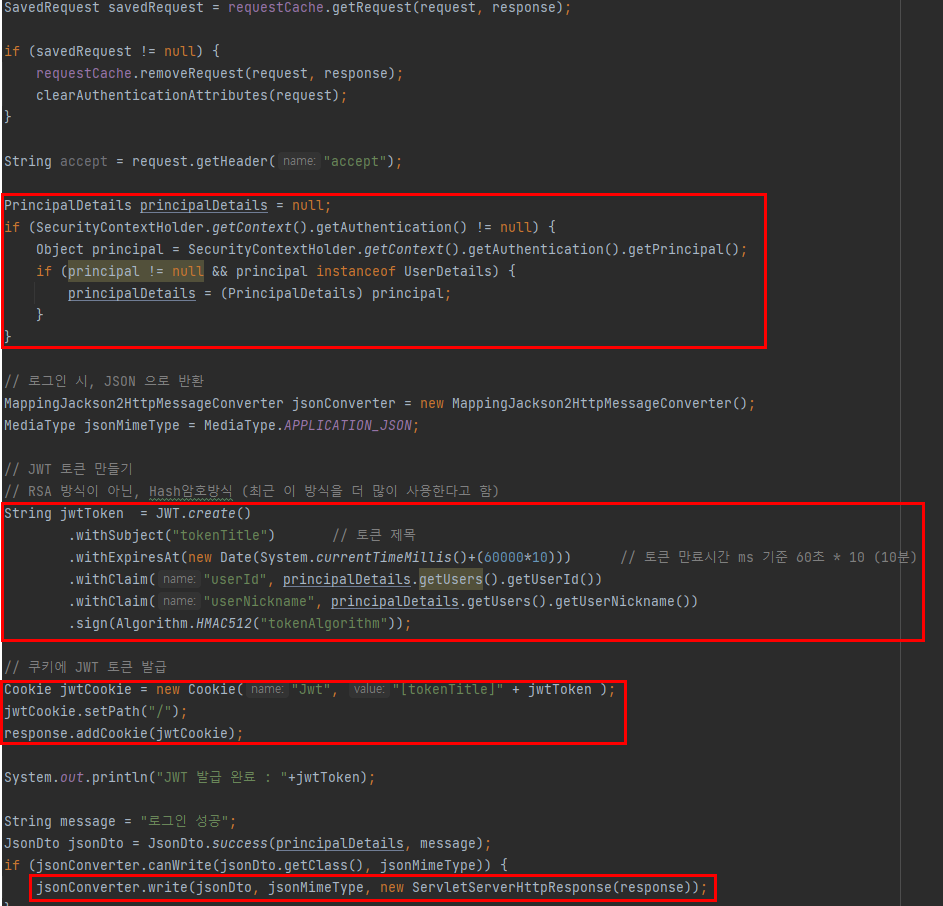Click the "[tokenTitle]" cookie value string

tap(447, 689)
